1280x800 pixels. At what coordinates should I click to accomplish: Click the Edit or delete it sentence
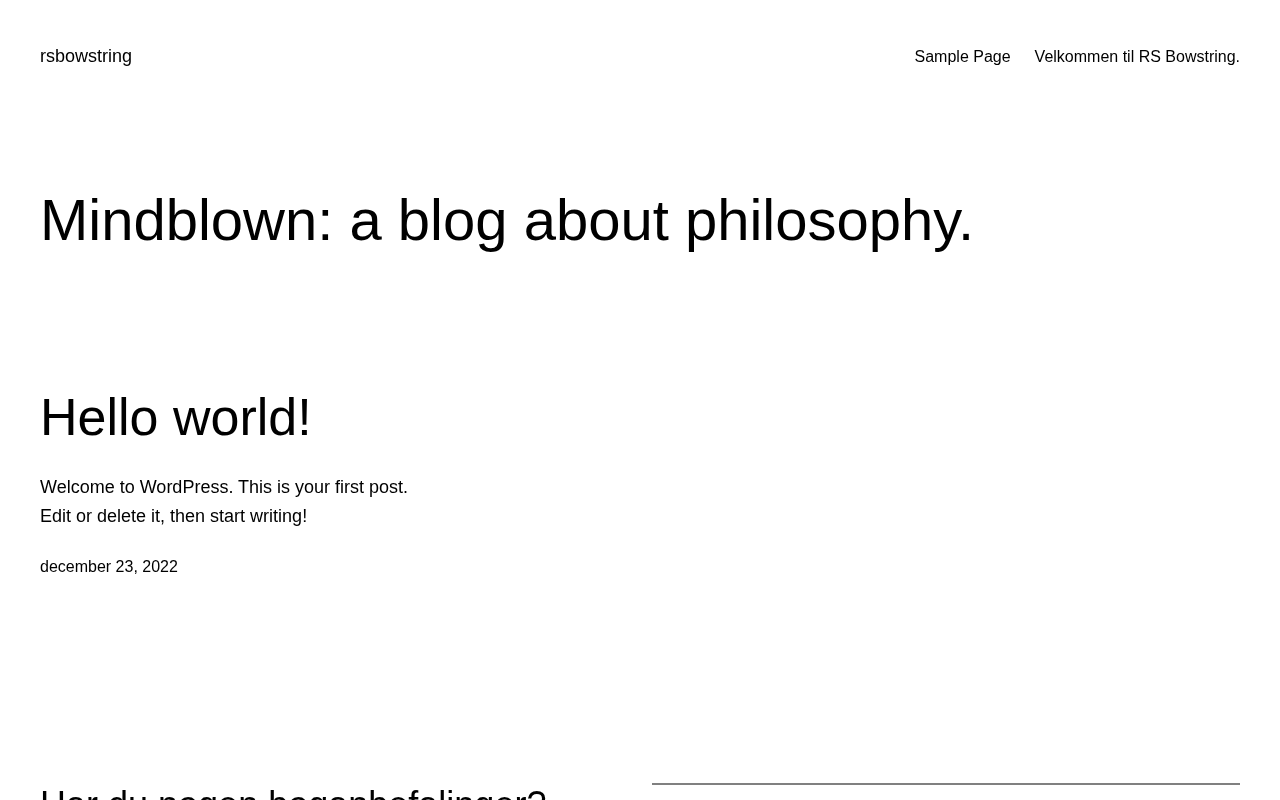pyautogui.click(x=173, y=516)
